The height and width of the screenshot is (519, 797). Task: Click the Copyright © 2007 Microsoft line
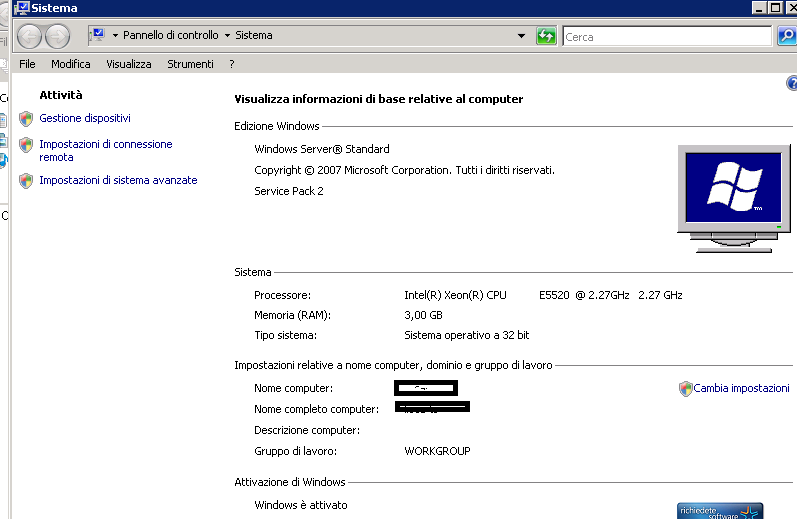pos(404,170)
